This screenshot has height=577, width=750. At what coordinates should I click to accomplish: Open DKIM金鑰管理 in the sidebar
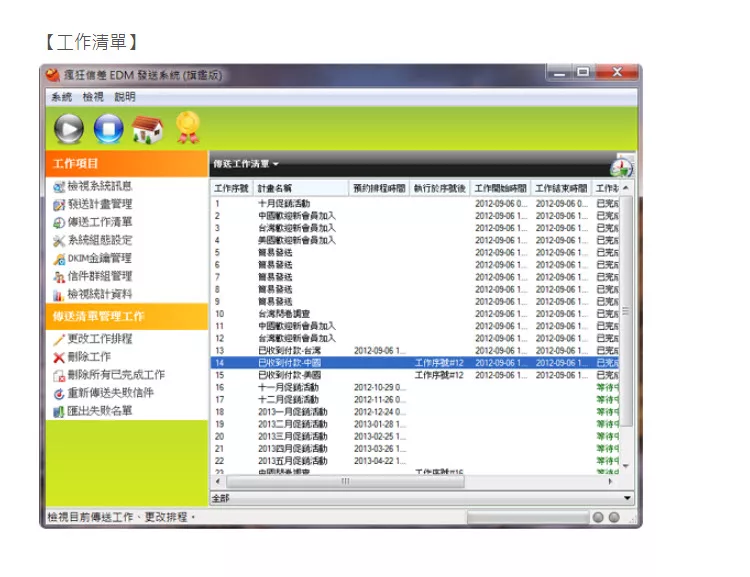pos(98,258)
